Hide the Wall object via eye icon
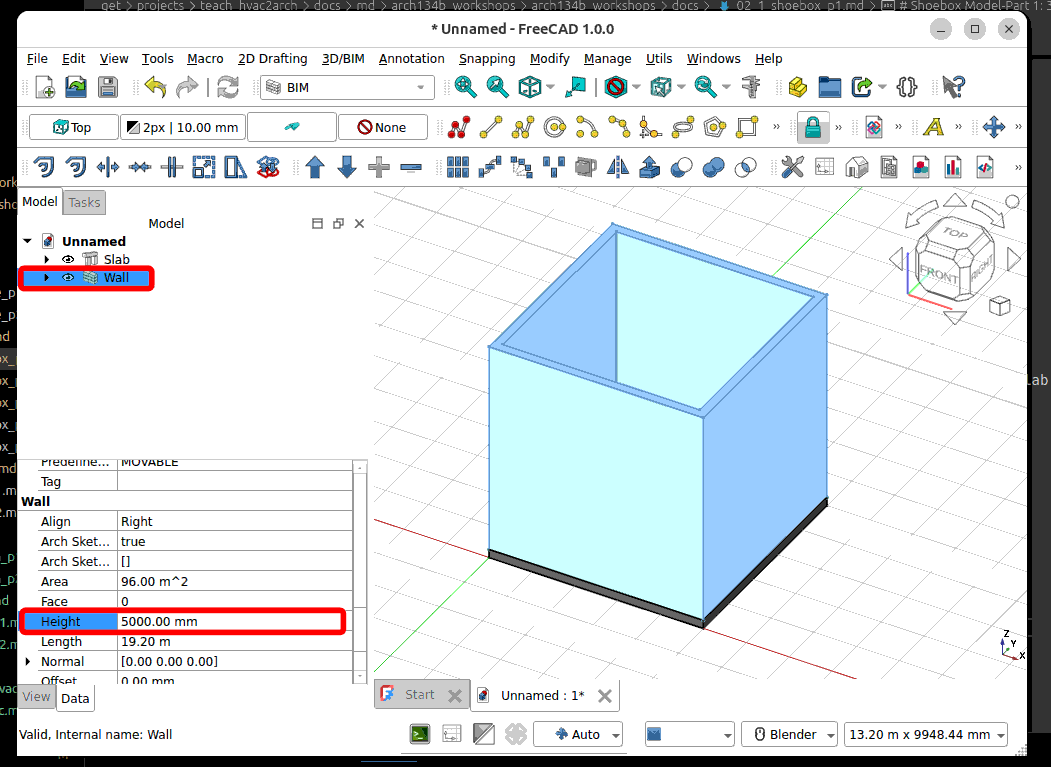The width and height of the screenshot is (1051, 767). (x=69, y=278)
